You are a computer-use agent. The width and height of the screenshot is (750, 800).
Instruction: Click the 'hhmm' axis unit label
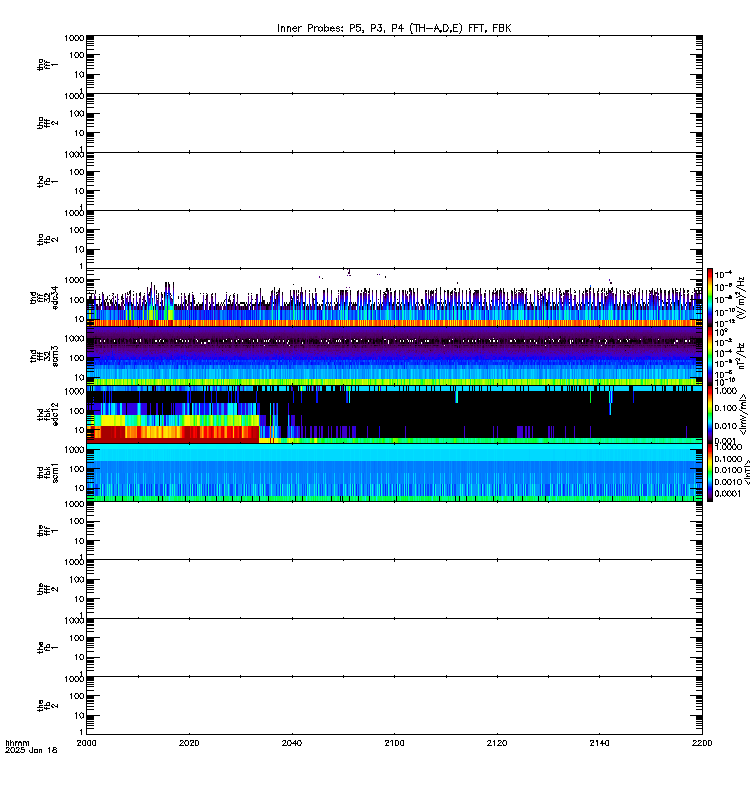pyautogui.click(x=17, y=743)
